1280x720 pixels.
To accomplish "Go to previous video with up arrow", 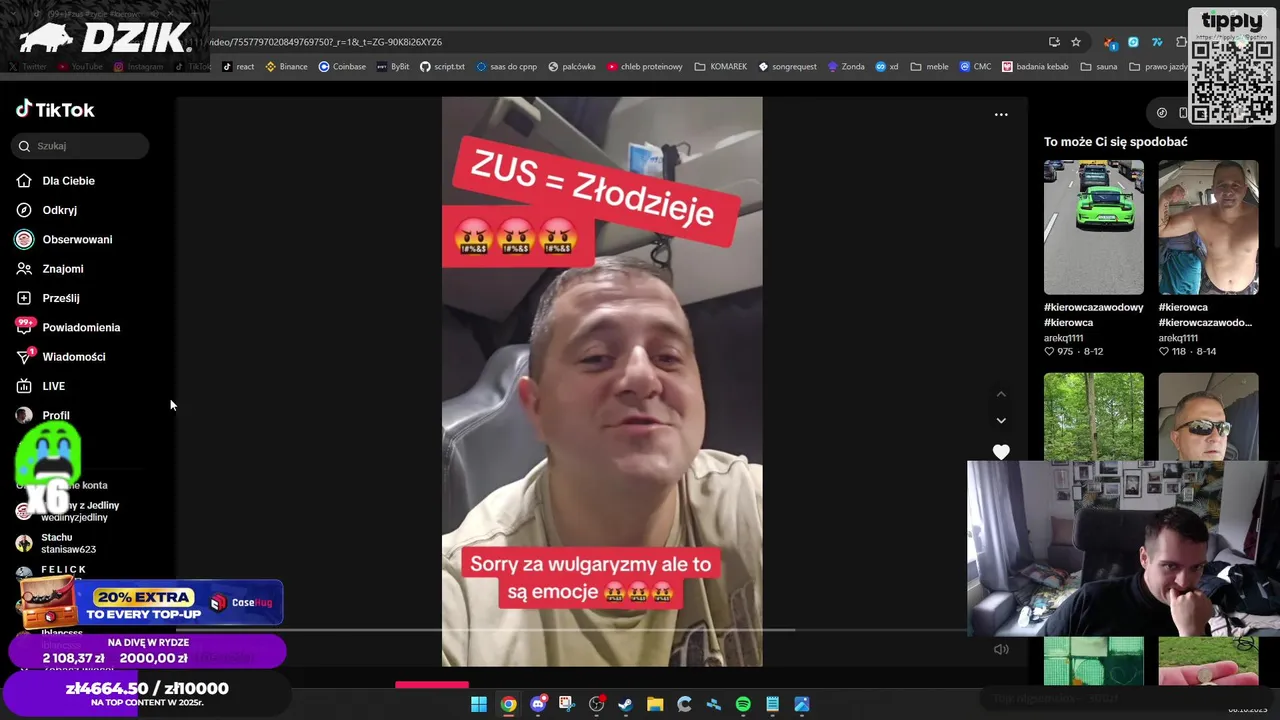I will coord(1001,394).
